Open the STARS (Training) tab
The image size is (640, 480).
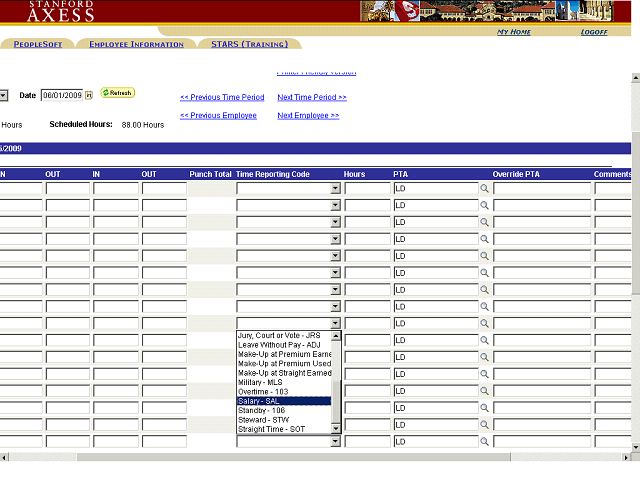pos(249,44)
